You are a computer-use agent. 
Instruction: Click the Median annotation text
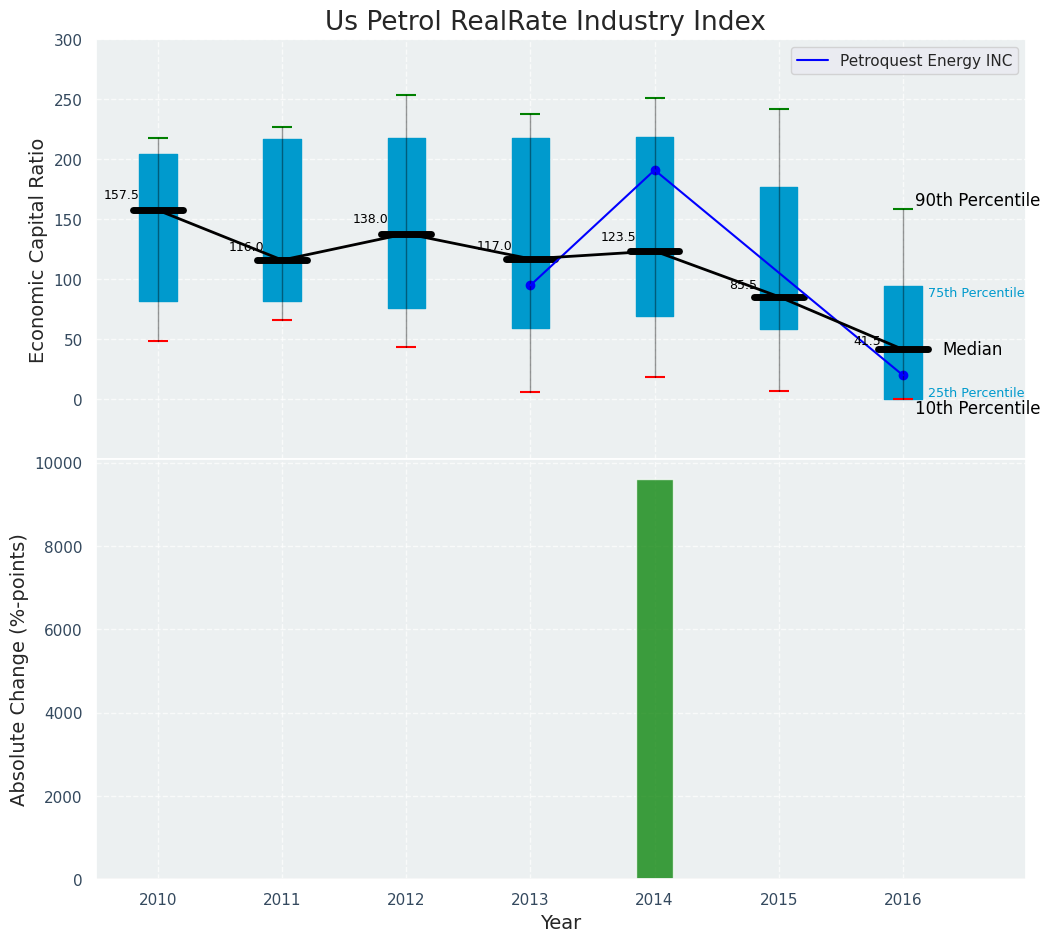[971, 349]
